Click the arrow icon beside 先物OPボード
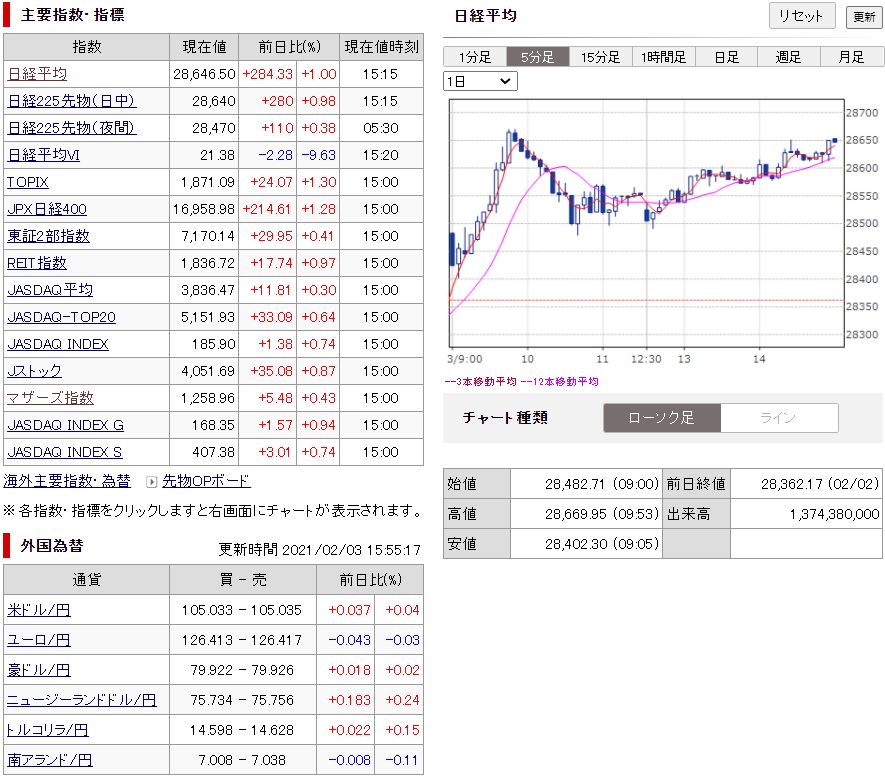This screenshot has width=885, height=777. click(x=151, y=482)
